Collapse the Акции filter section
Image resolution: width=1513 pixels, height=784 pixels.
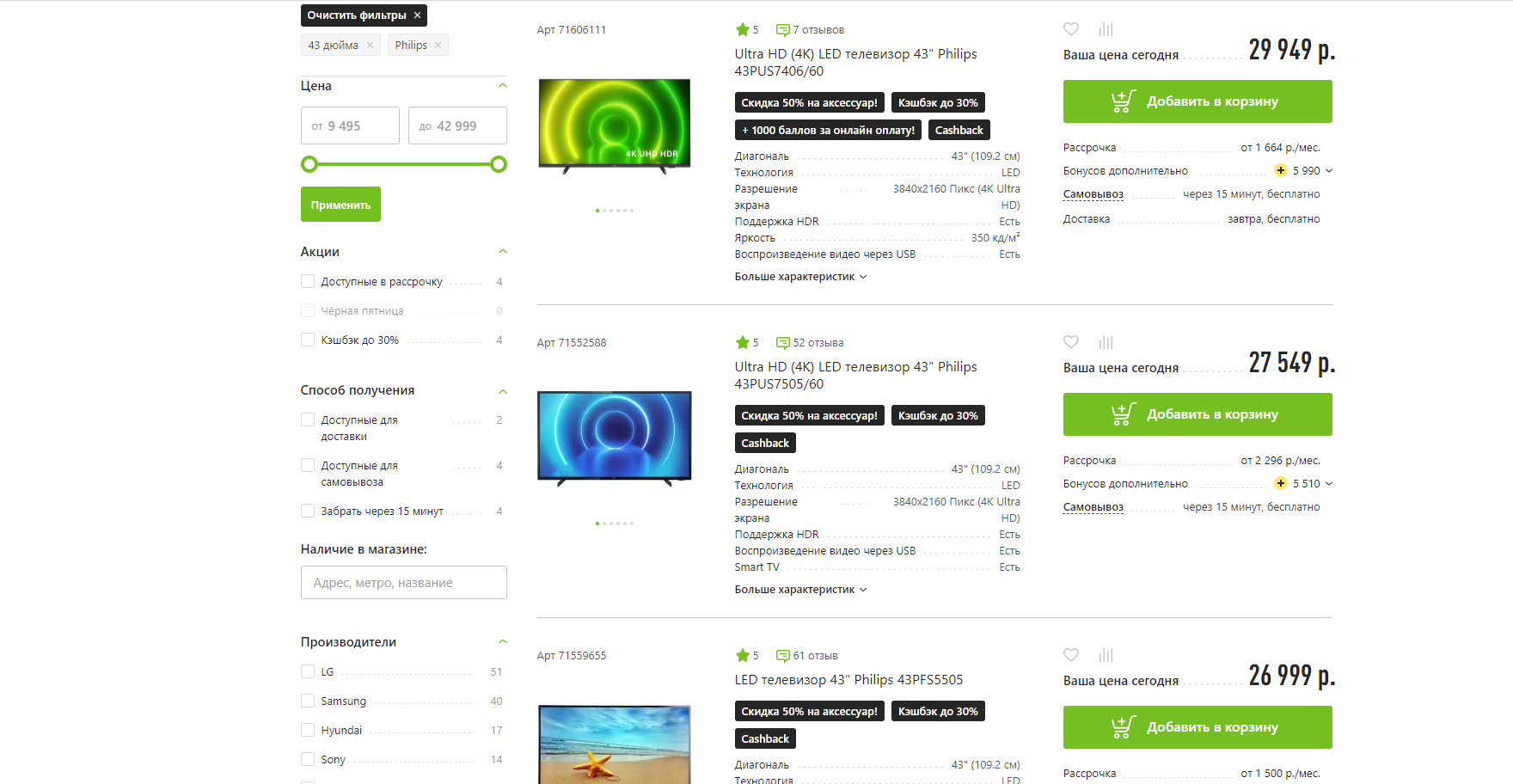503,252
